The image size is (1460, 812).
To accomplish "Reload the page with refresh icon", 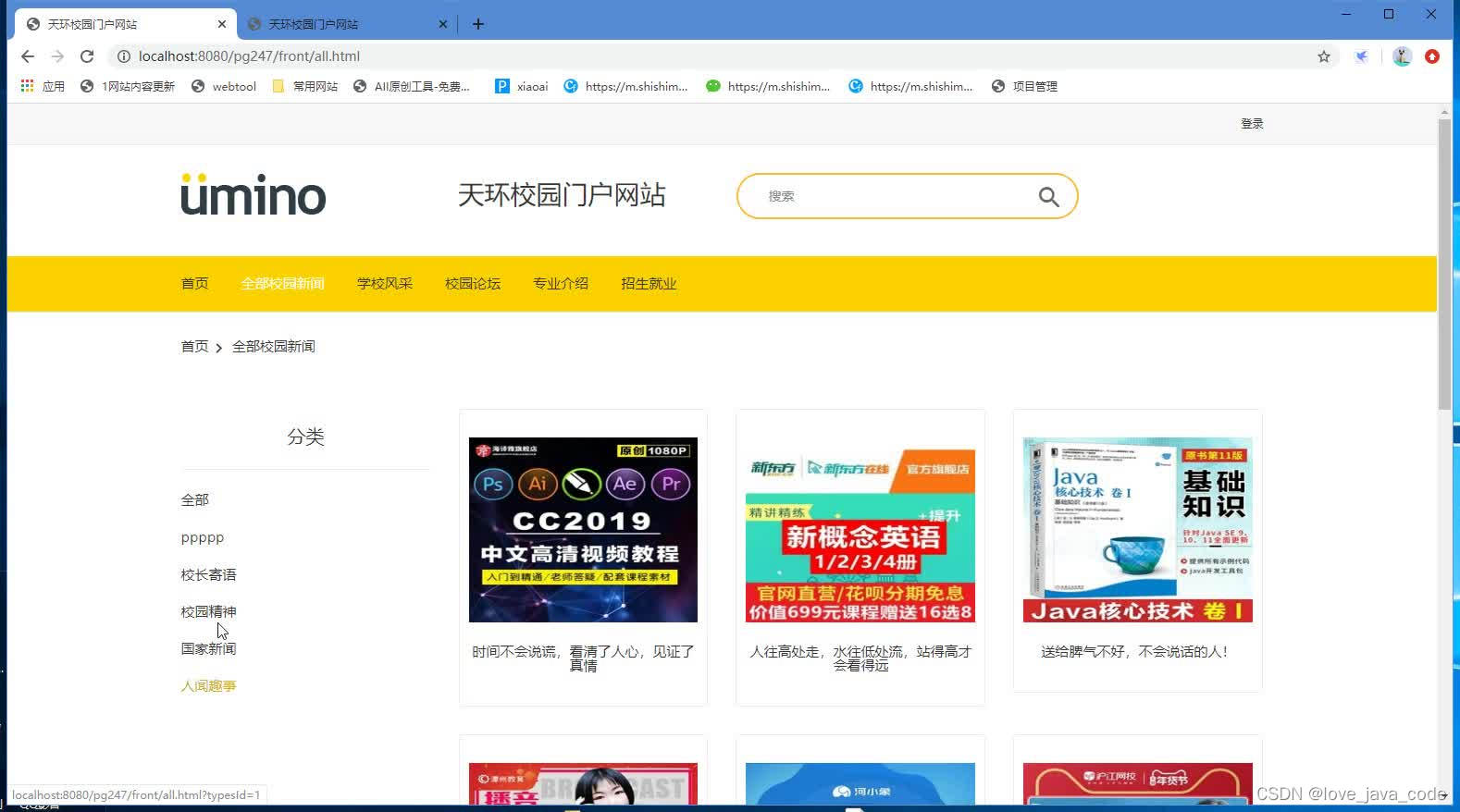I will click(87, 56).
